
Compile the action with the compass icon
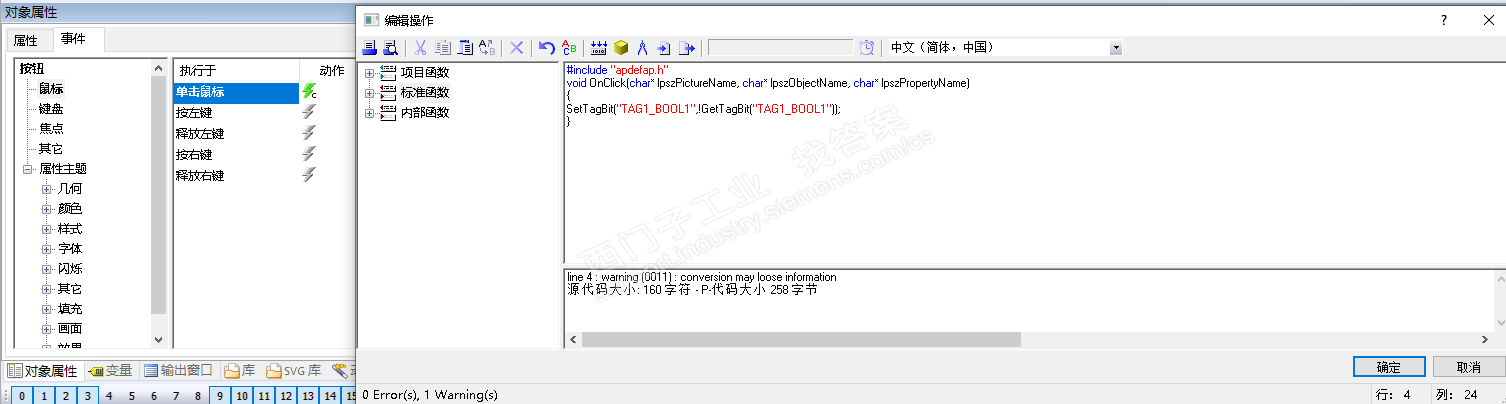coord(643,47)
